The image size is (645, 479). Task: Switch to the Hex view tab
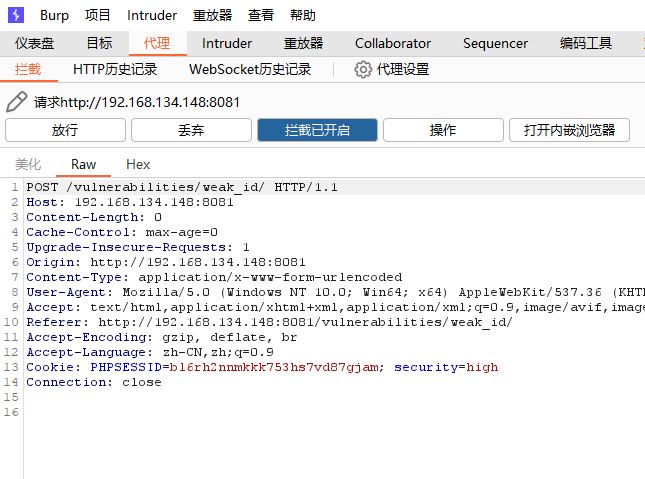pyautogui.click(x=138, y=164)
